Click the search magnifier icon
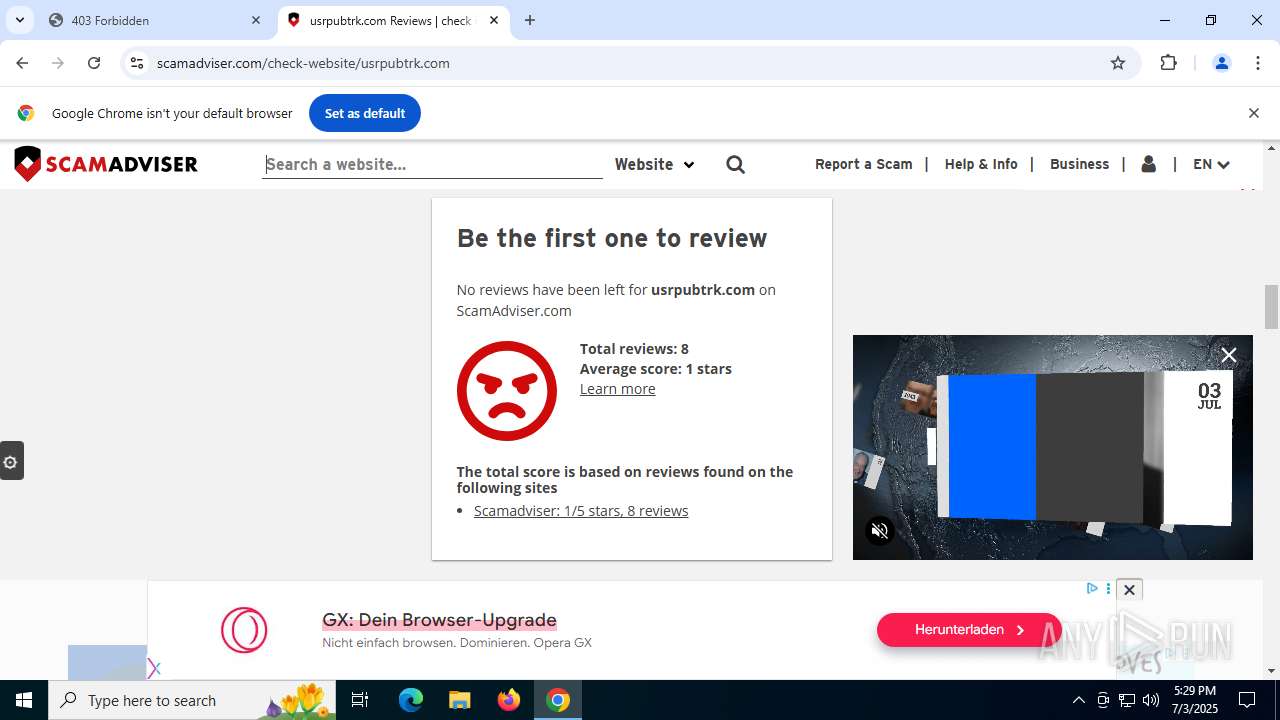Screen dimensions: 1280x720 click(736, 164)
